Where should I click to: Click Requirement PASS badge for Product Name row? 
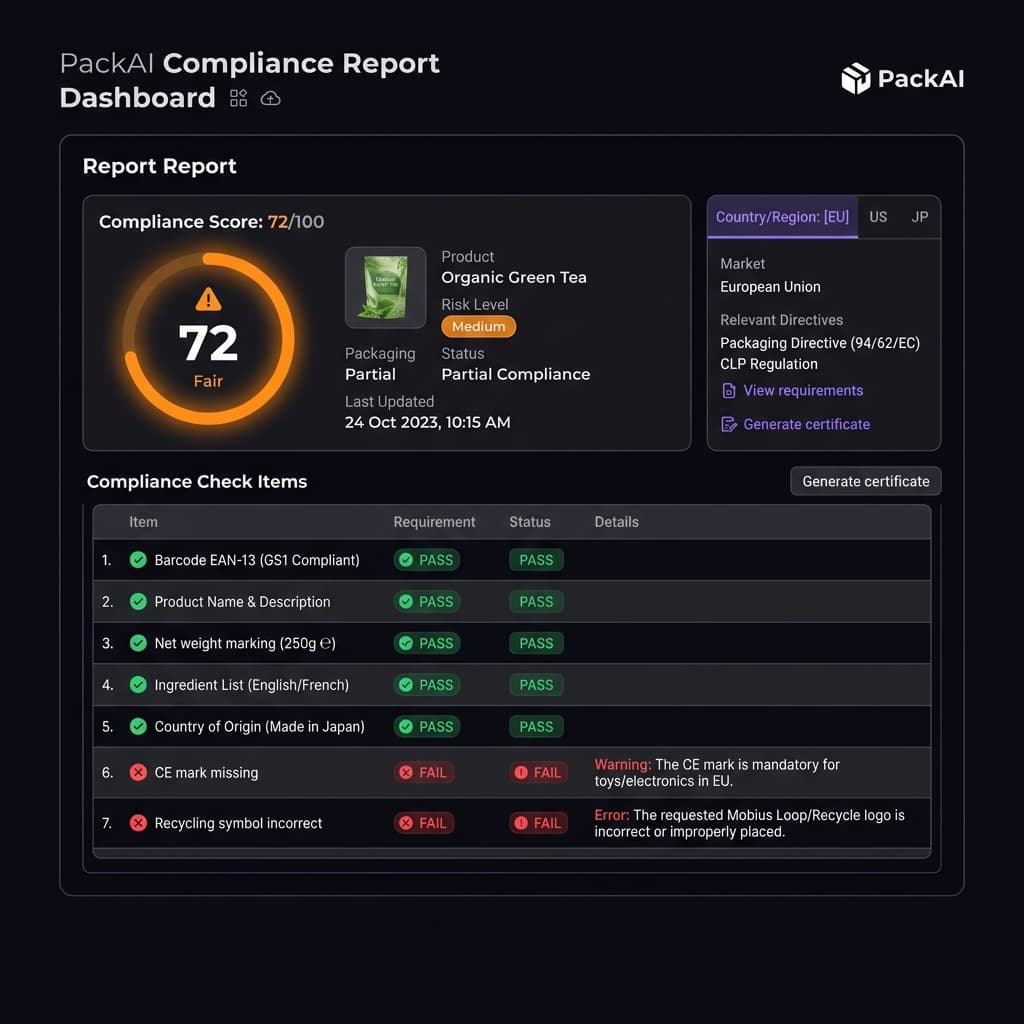click(x=426, y=601)
